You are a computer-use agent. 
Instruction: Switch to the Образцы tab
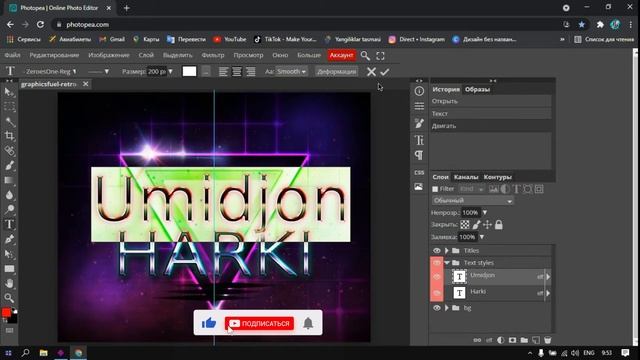[477, 89]
